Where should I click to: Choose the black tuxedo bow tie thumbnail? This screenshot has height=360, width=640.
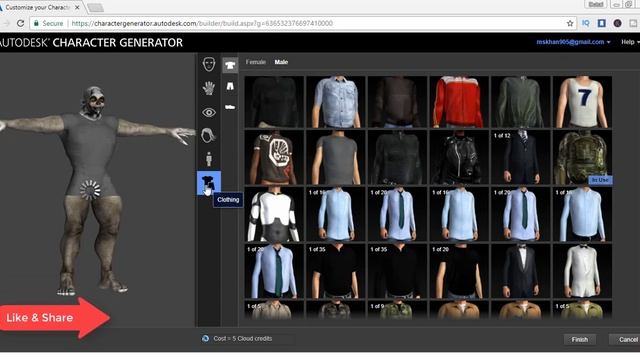point(521,271)
